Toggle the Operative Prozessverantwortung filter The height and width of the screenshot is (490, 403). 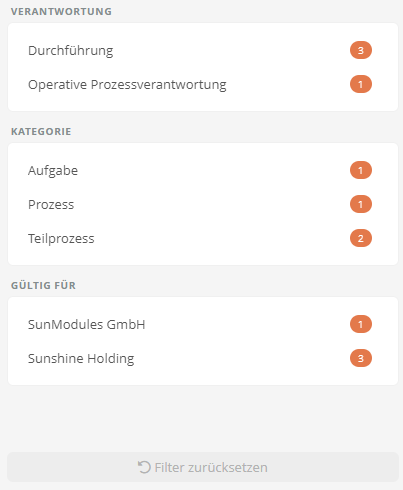203,84
